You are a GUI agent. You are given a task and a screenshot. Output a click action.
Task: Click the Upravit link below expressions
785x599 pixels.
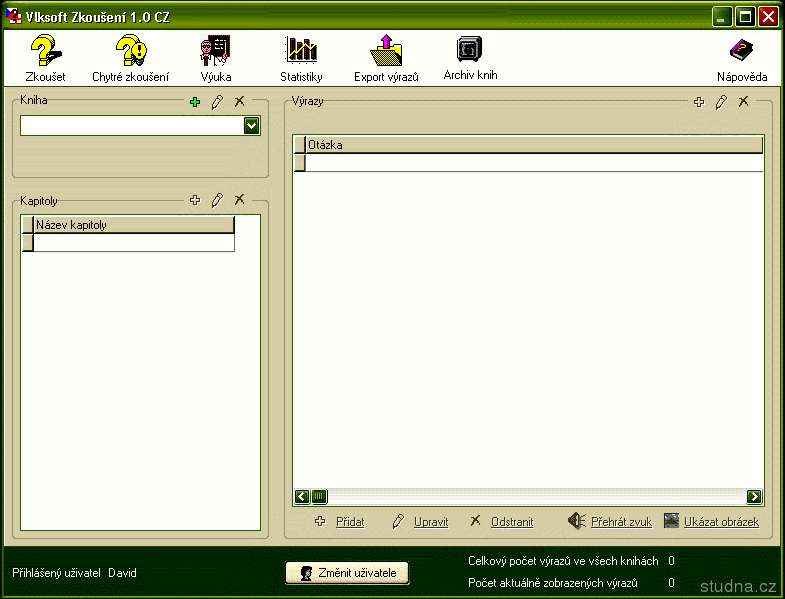431,522
